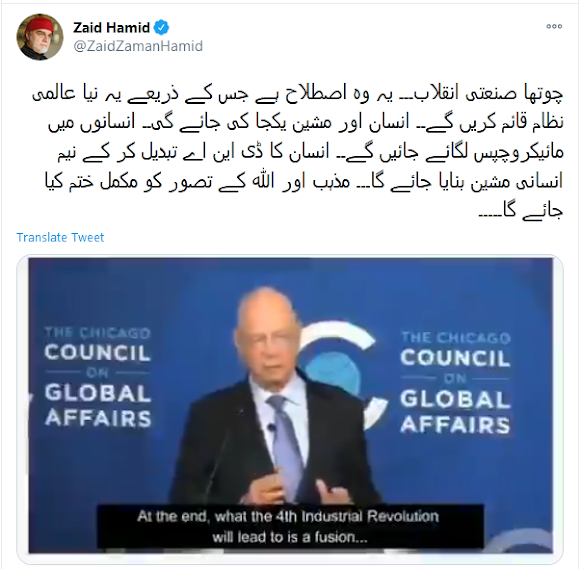Click the third line of the Urdu tweet text
Image resolution: width=581 pixels, height=569 pixels.
click(310, 152)
